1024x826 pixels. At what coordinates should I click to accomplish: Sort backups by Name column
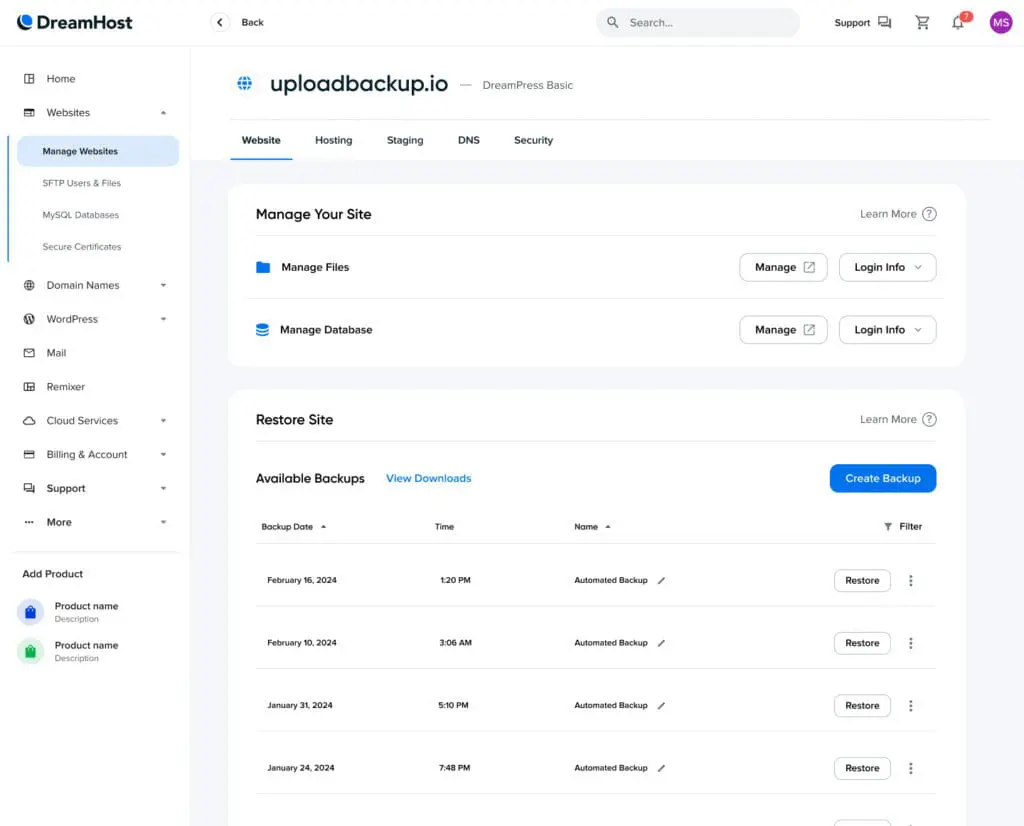pos(592,526)
